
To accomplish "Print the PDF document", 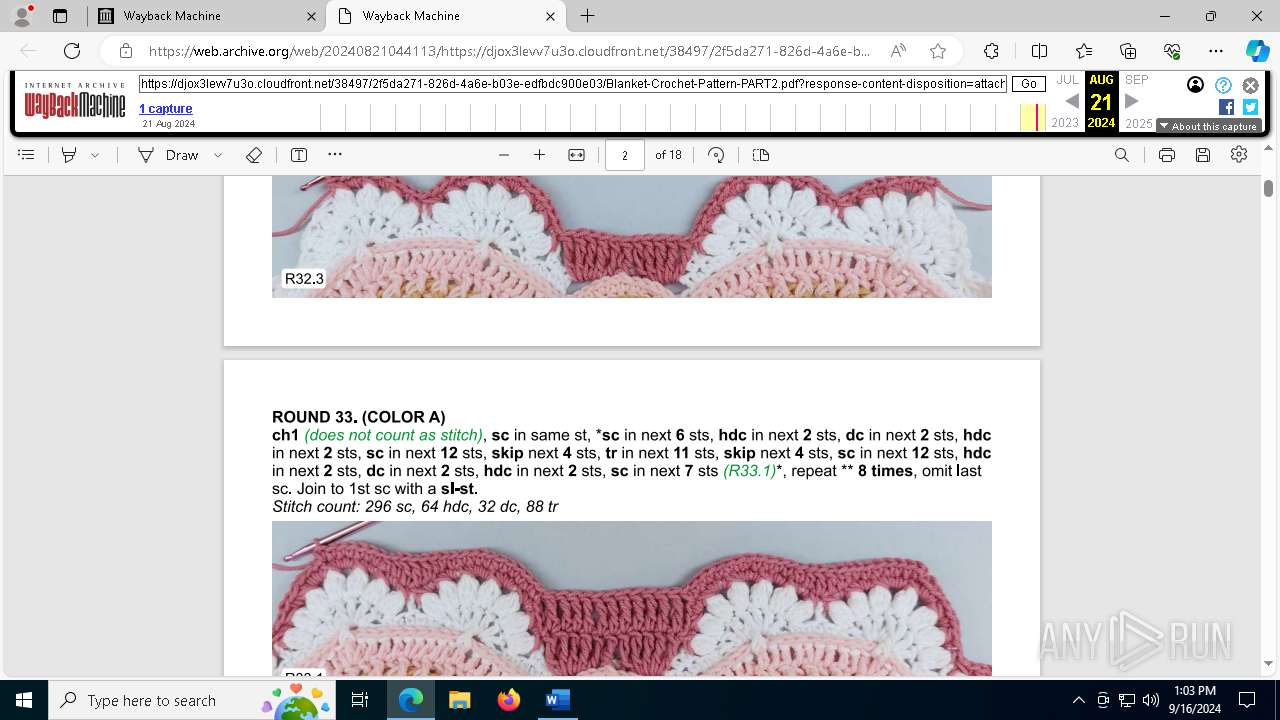I will [x=1166, y=155].
